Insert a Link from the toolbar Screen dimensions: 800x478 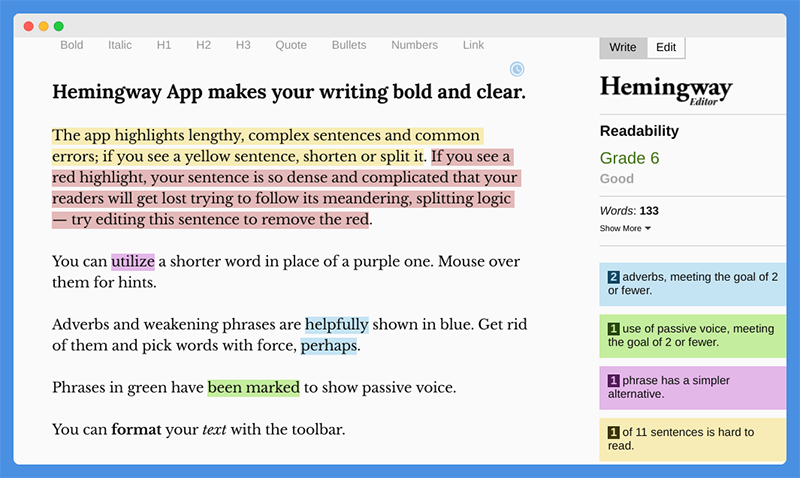pyautogui.click(x=473, y=45)
